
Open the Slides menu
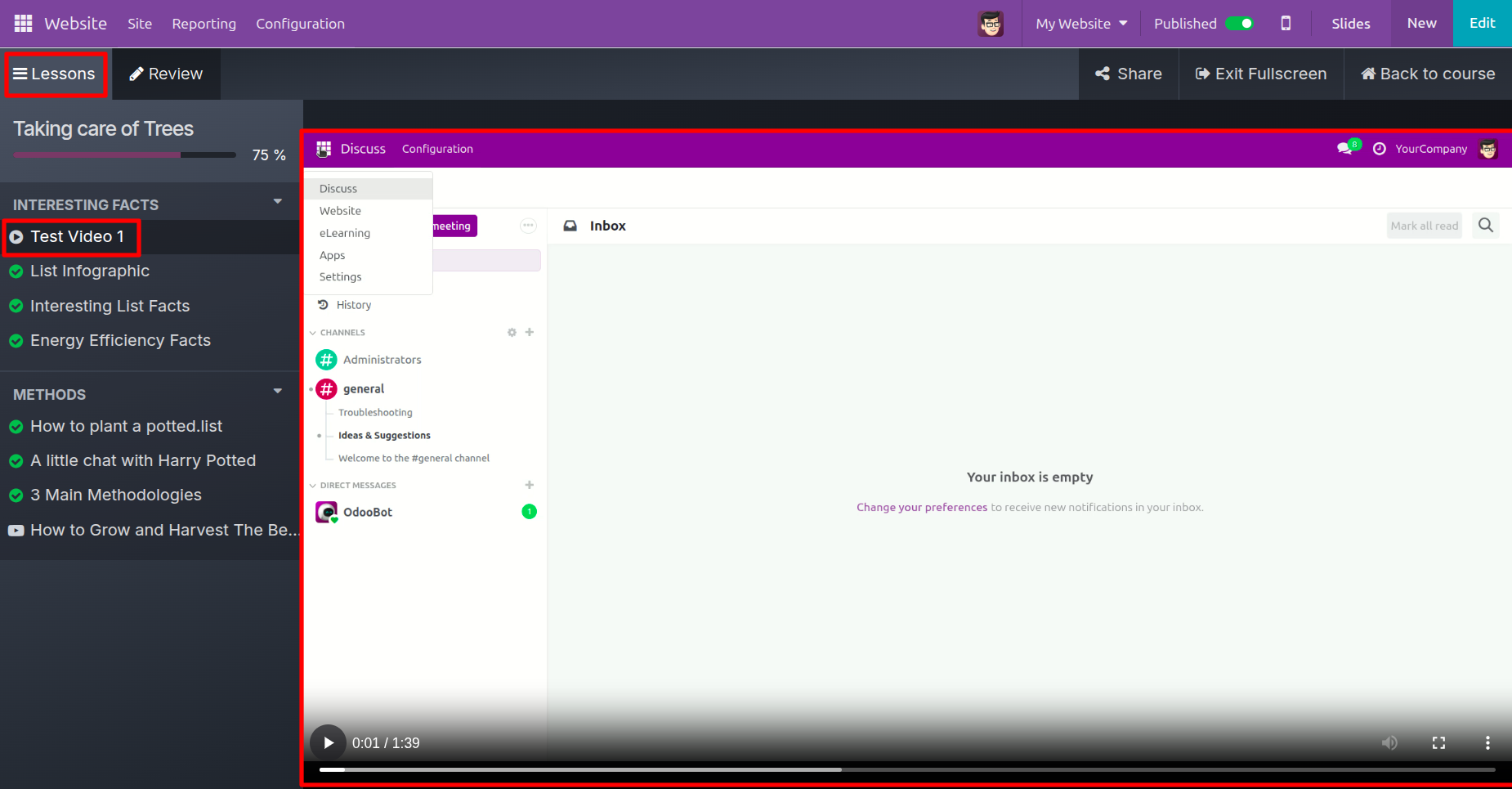(x=1350, y=24)
